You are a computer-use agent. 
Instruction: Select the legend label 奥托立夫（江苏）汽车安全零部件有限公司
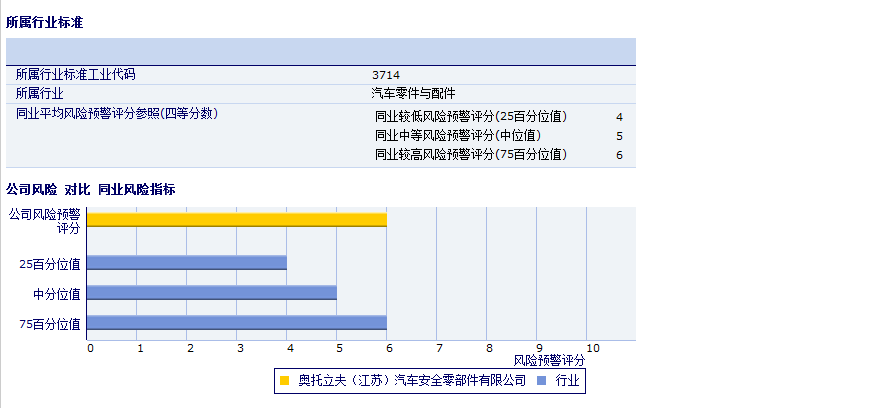(x=411, y=381)
